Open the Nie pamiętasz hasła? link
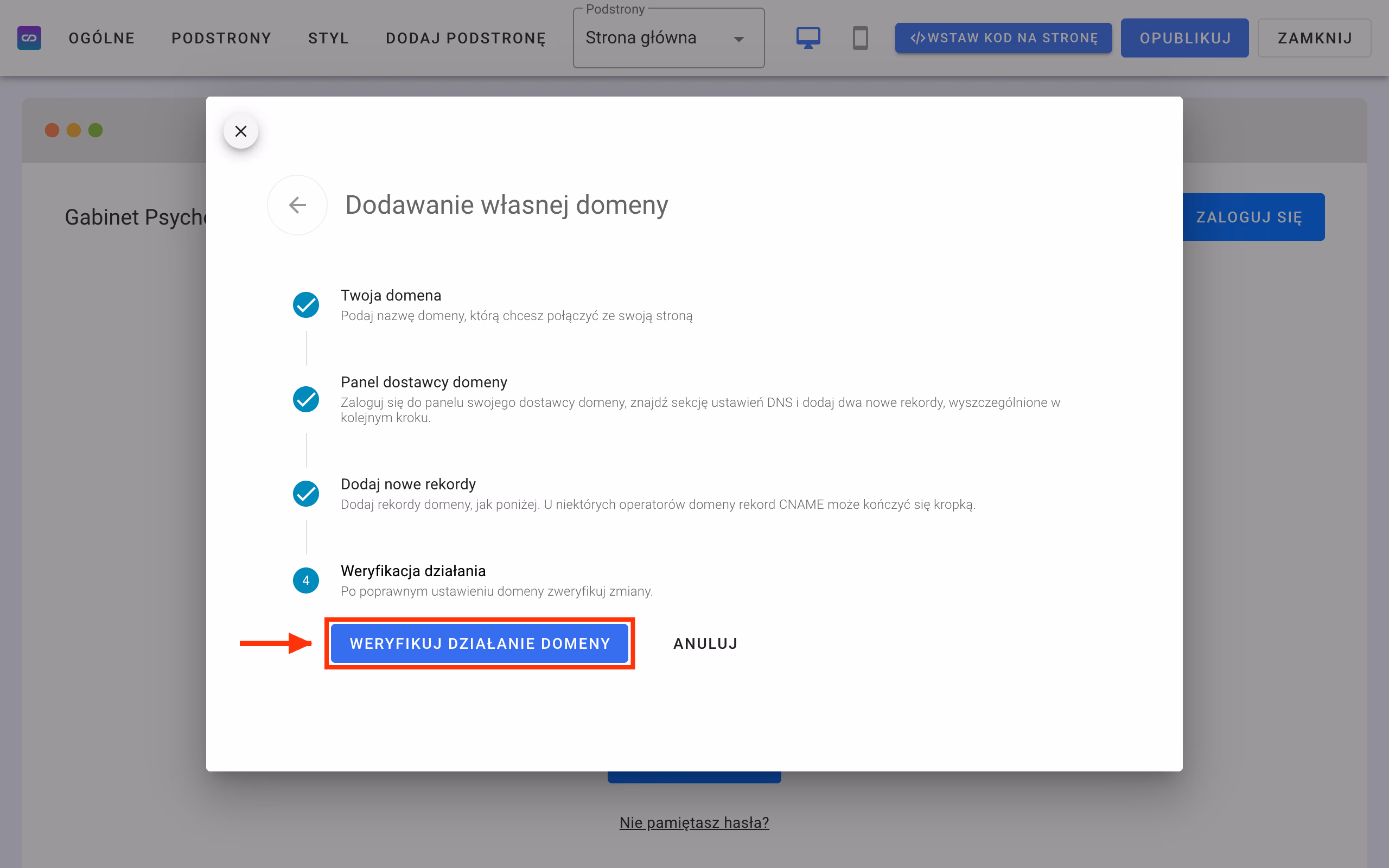 pos(694,822)
